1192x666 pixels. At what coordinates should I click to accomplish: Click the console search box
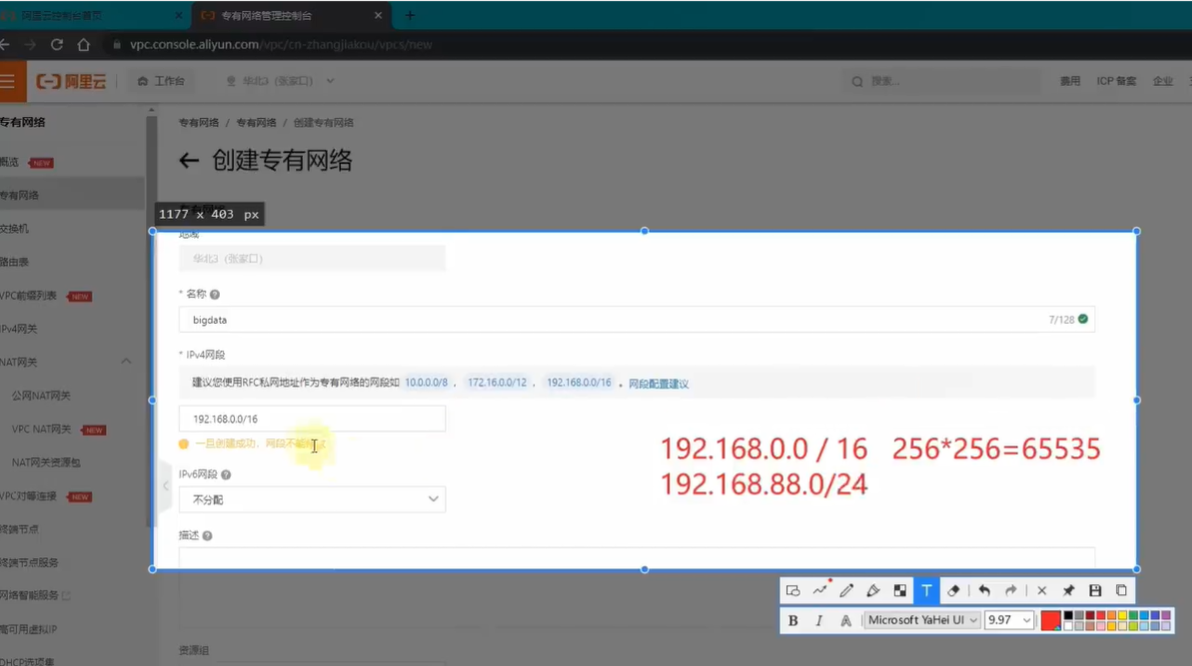coord(943,81)
